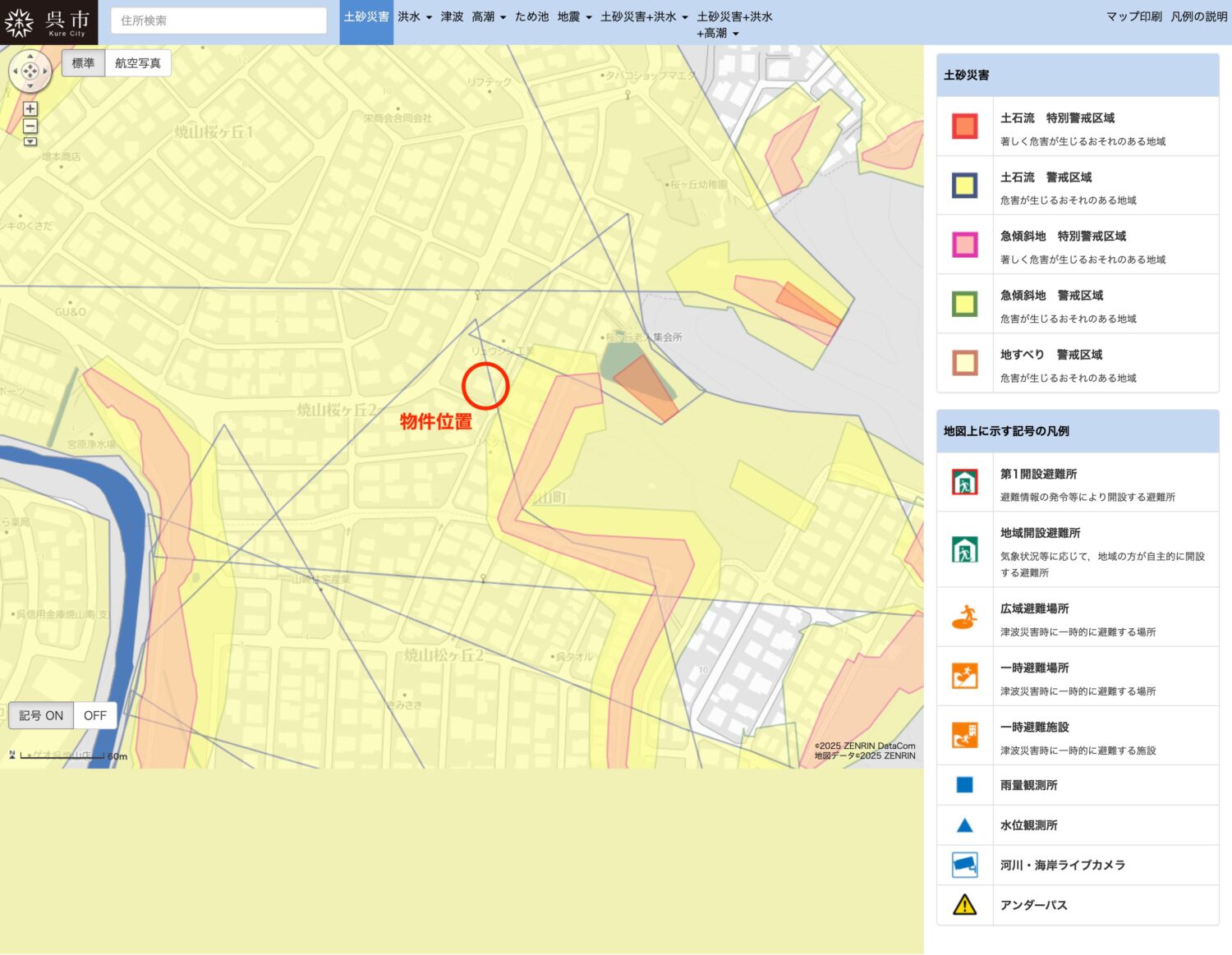
Task: Switch map to 航空写真 view
Action: pos(138,63)
